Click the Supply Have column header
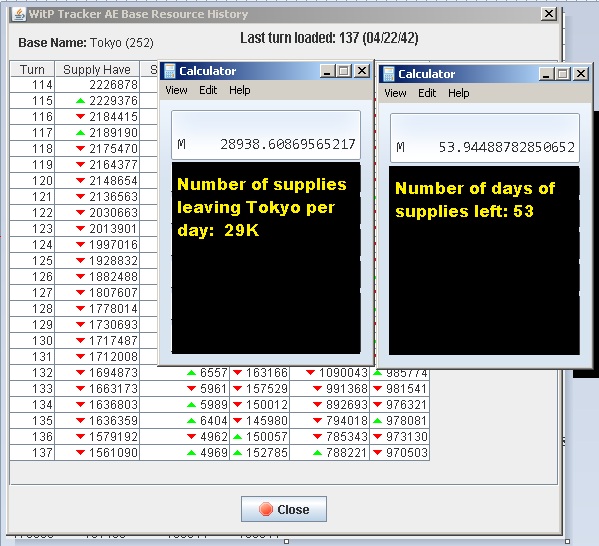Image resolution: width=599 pixels, height=546 pixels. (x=97, y=70)
